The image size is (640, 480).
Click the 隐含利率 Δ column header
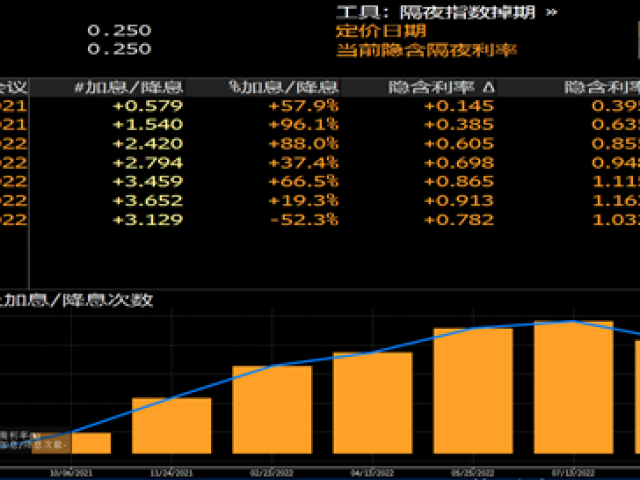441,86
